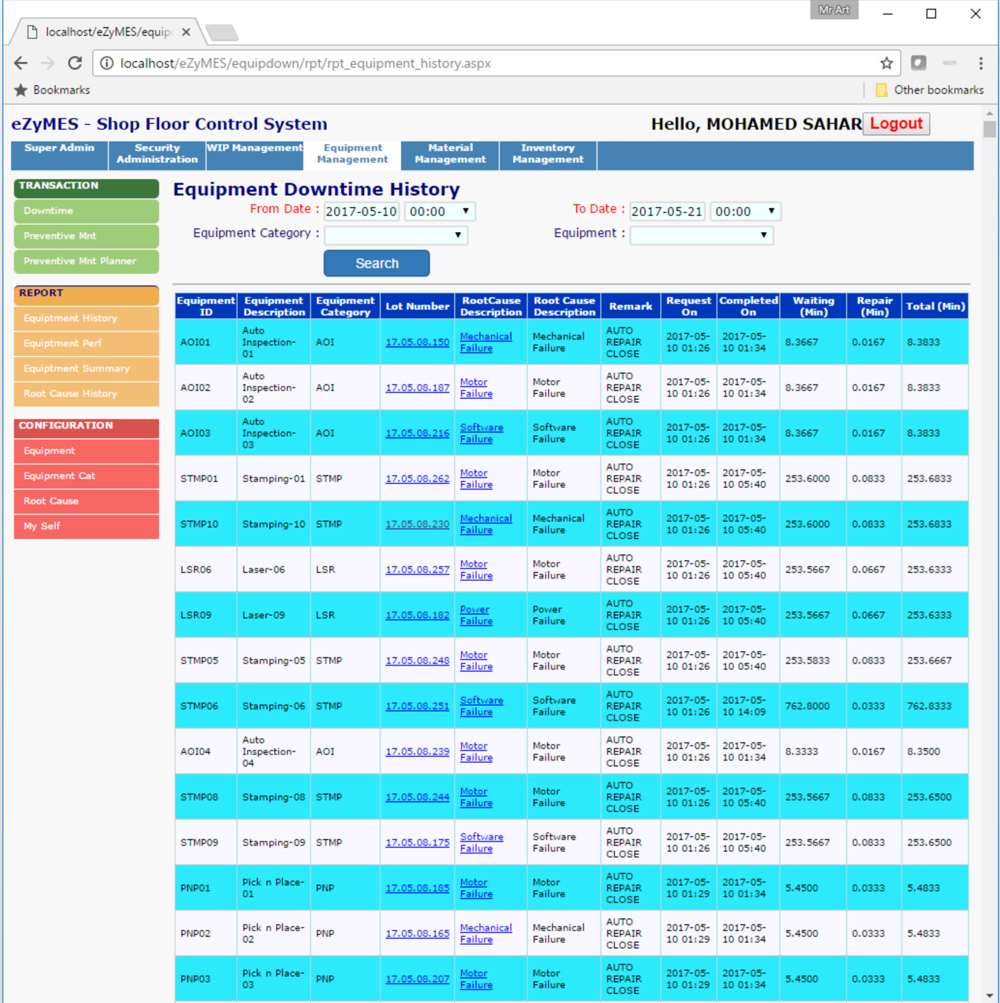Click the From Date input field

pyautogui.click(x=361, y=212)
